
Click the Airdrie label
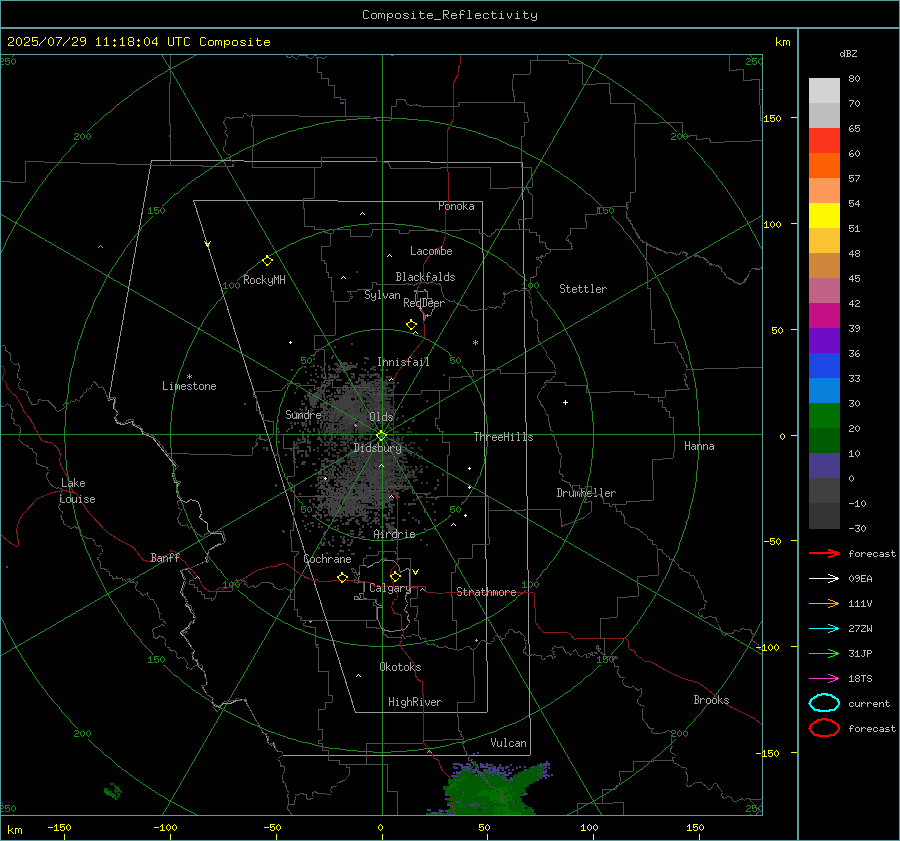pos(394,534)
